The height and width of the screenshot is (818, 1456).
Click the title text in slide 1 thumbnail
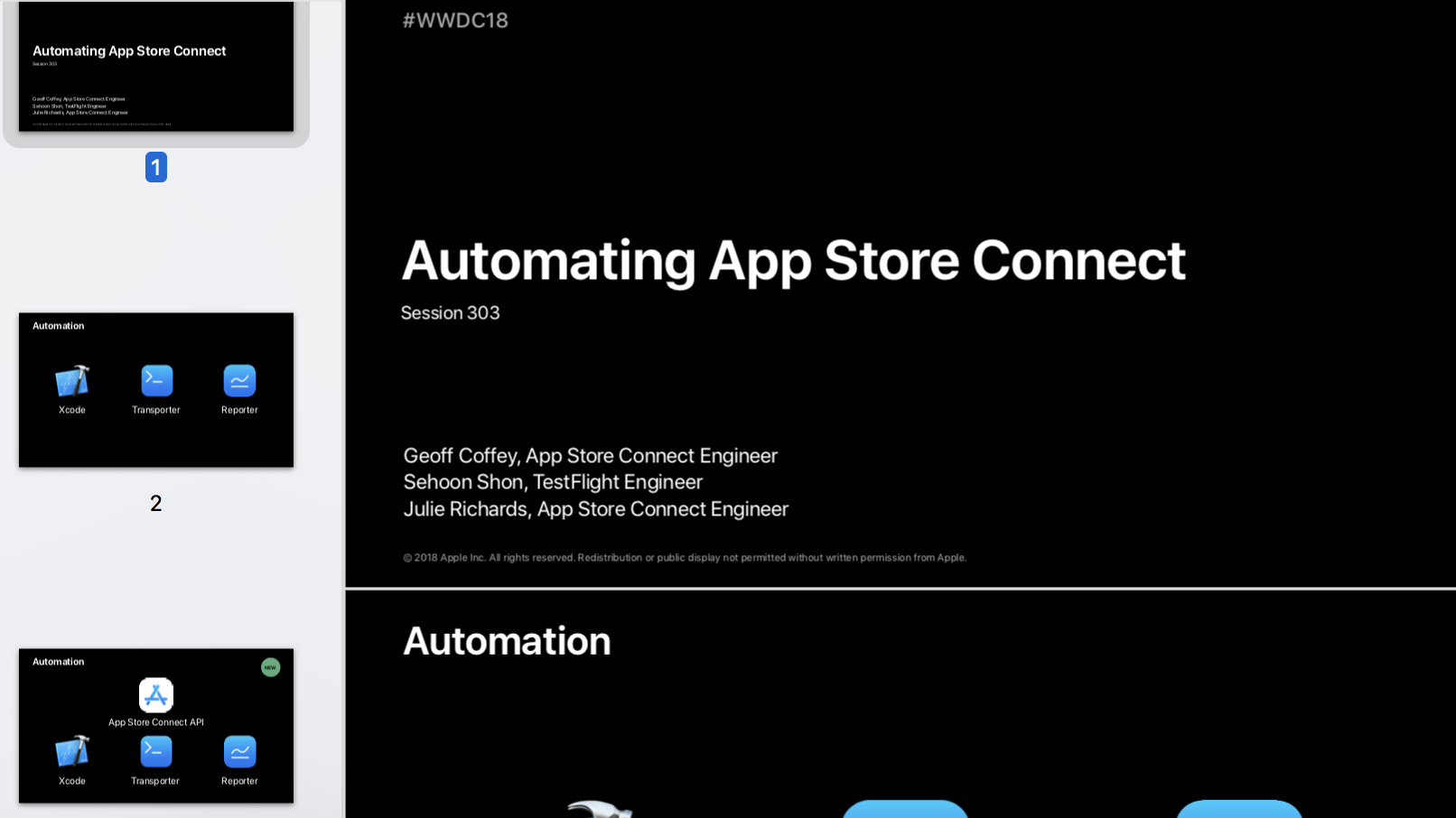point(129,51)
